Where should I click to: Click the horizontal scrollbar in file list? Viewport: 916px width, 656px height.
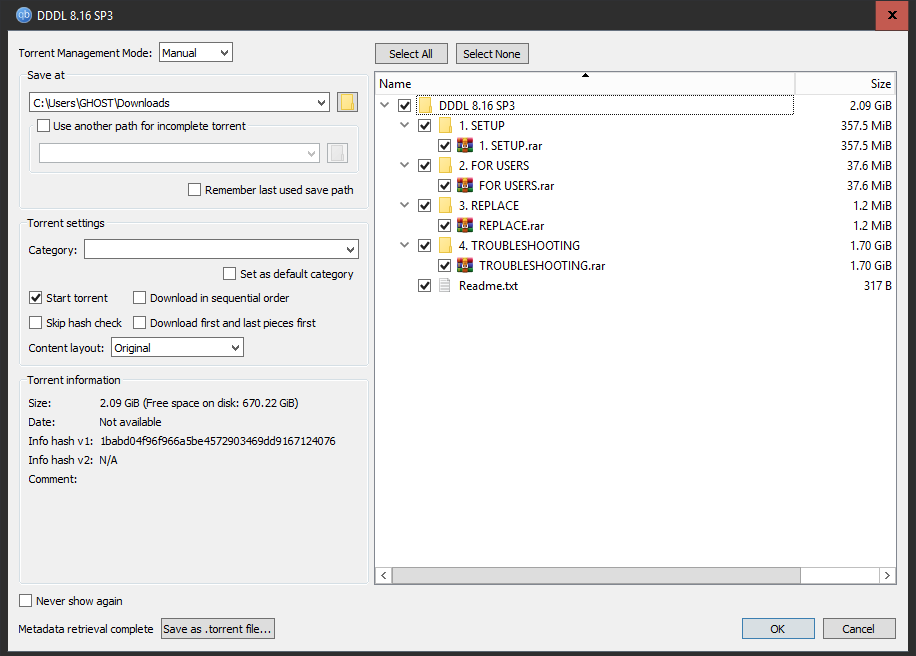pyautogui.click(x=596, y=576)
